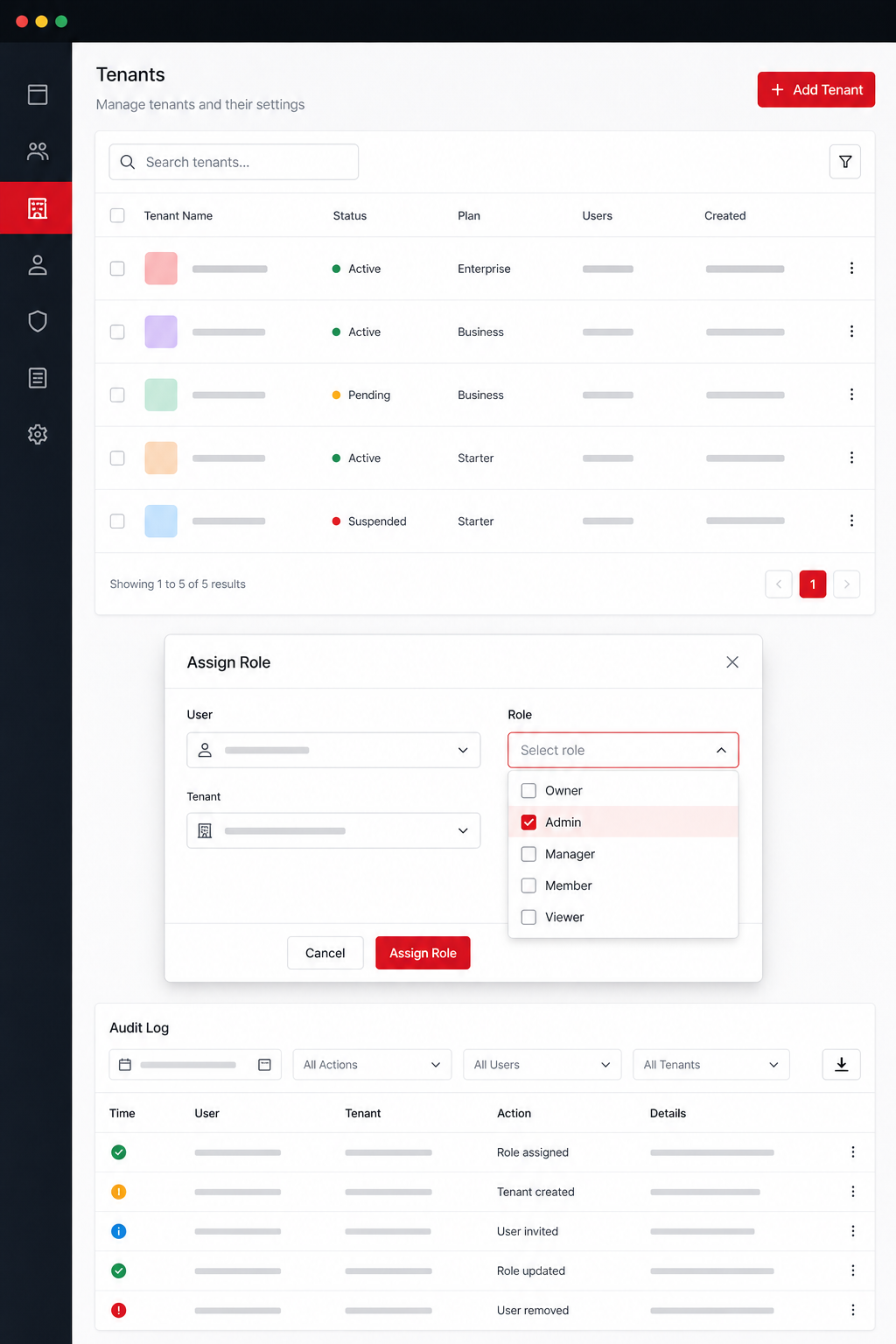
Task: Click the red Assign Role button
Action: tap(423, 953)
